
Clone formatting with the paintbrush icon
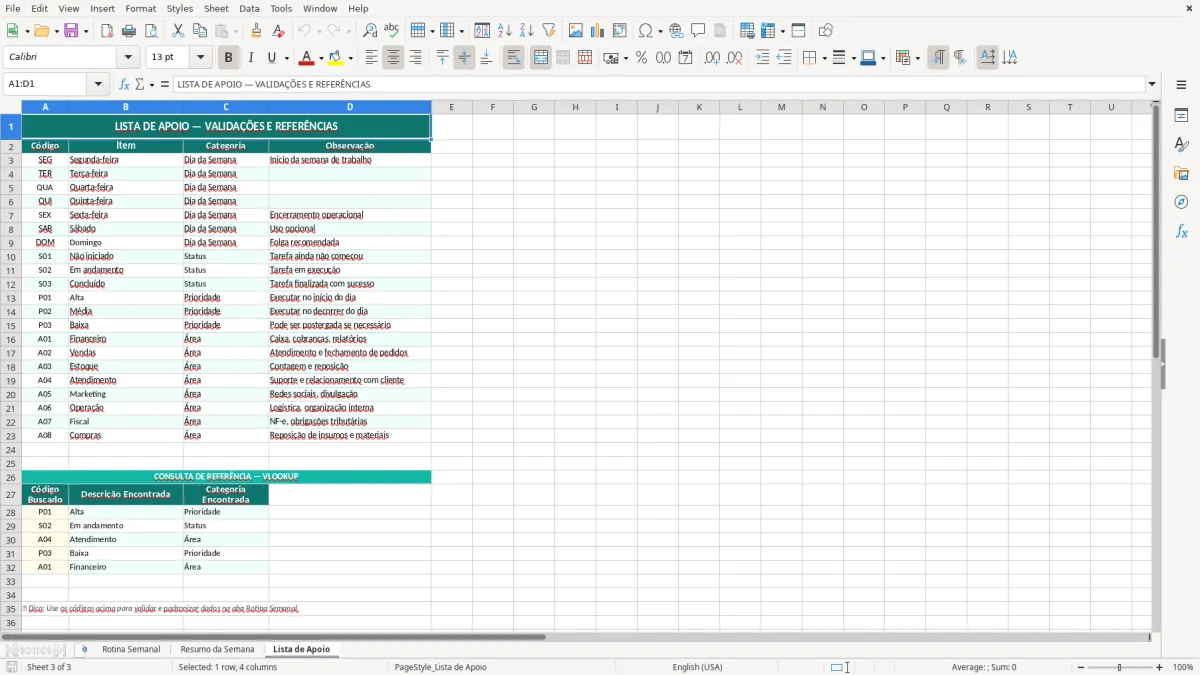[x=257, y=31]
